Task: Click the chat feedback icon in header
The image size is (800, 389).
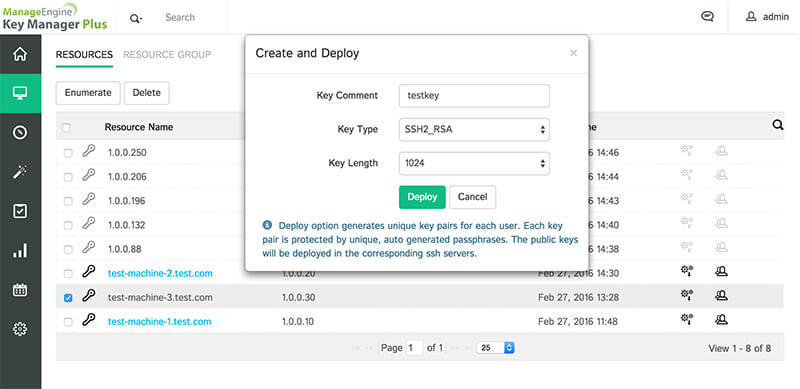Action: [x=707, y=17]
